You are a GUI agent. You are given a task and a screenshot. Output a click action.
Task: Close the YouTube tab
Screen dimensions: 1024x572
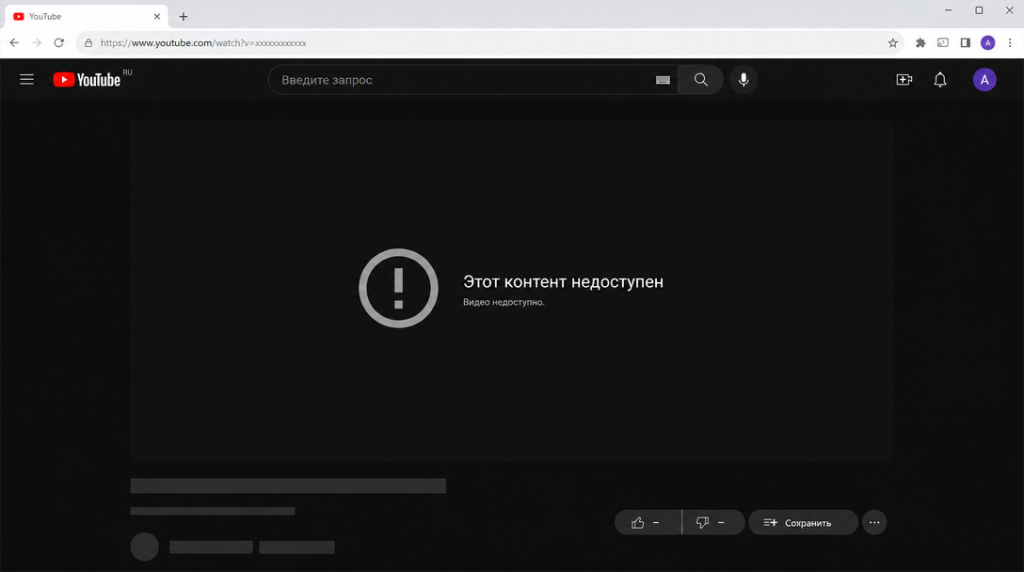[157, 16]
